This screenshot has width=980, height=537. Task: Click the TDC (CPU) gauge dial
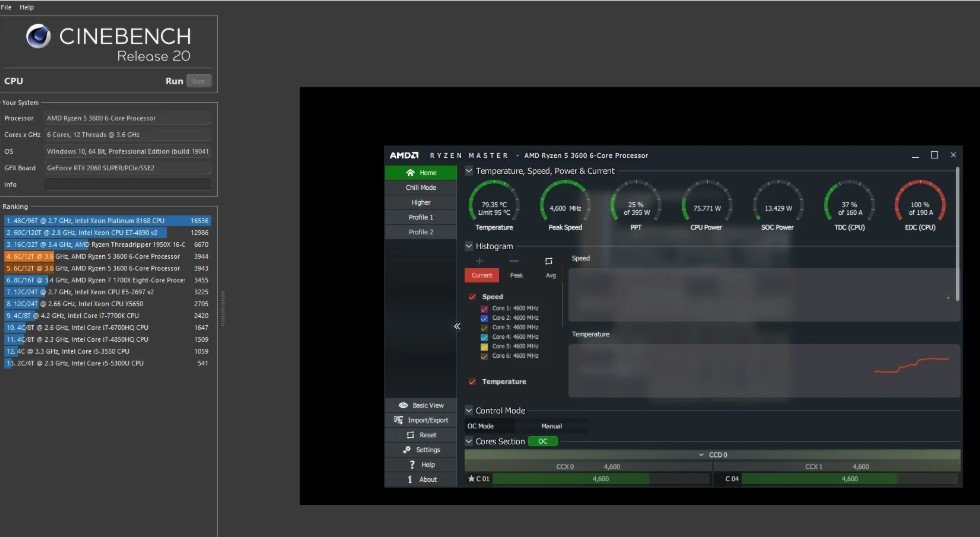coord(849,201)
